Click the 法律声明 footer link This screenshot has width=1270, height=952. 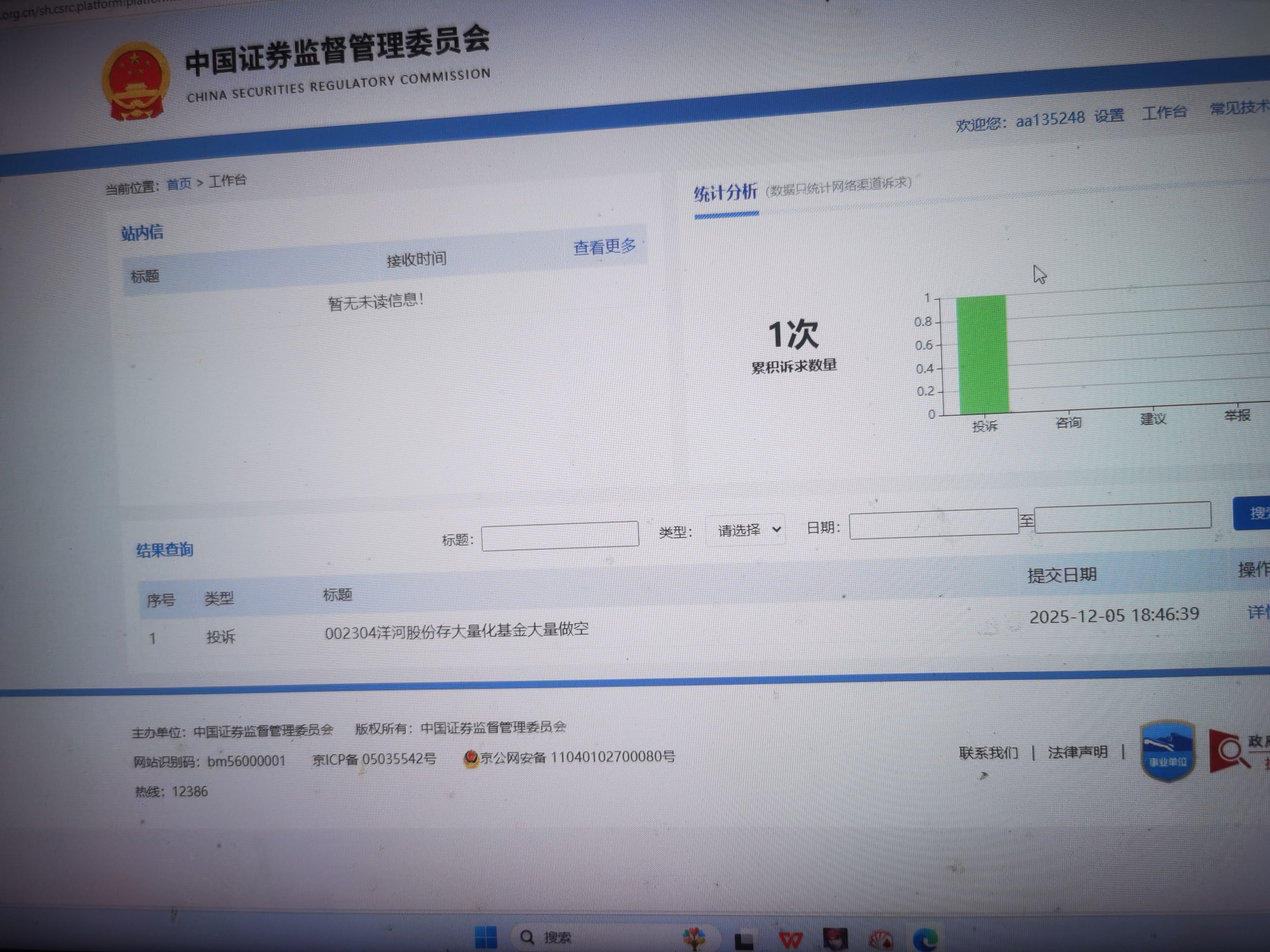pyautogui.click(x=1077, y=752)
